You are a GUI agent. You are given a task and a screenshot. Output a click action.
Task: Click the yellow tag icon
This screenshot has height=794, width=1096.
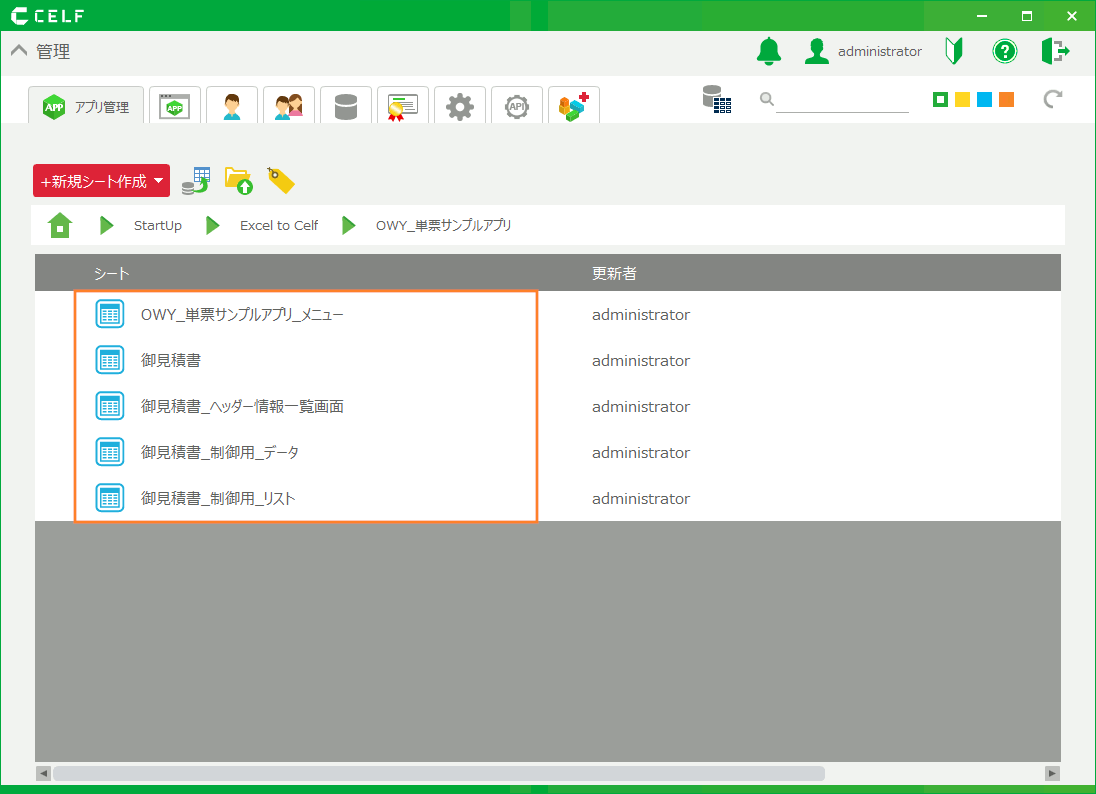click(281, 181)
